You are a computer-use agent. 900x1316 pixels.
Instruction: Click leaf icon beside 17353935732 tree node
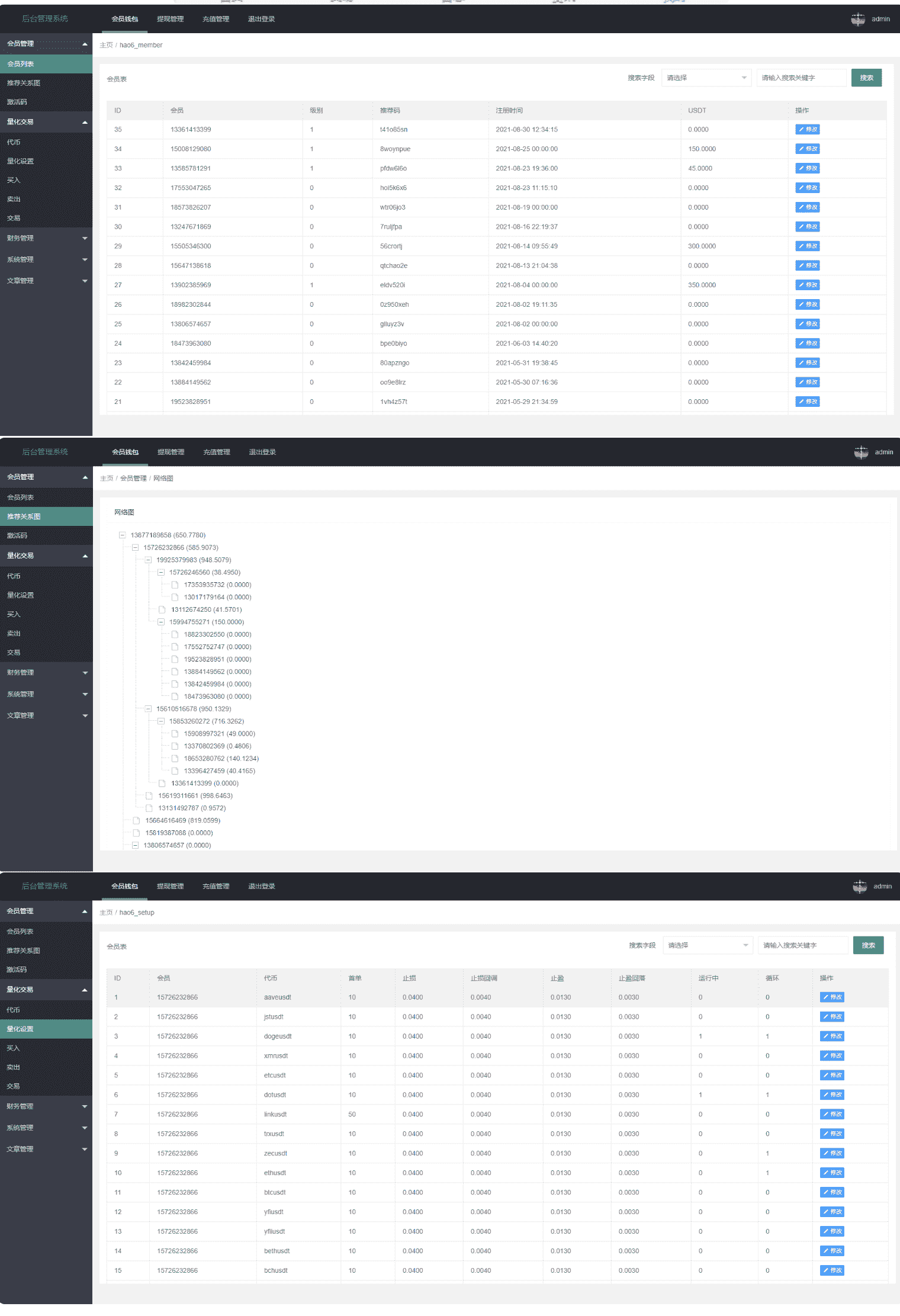tap(175, 585)
